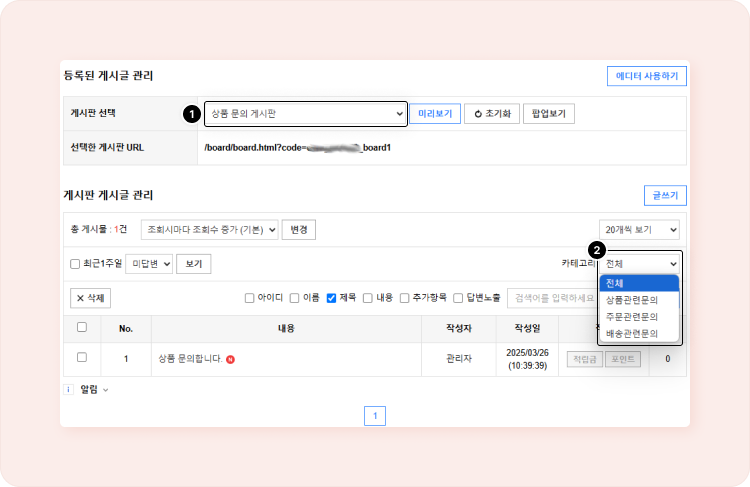Click the 삭제 delete button
This screenshot has height=487, width=750.
tap(90, 298)
